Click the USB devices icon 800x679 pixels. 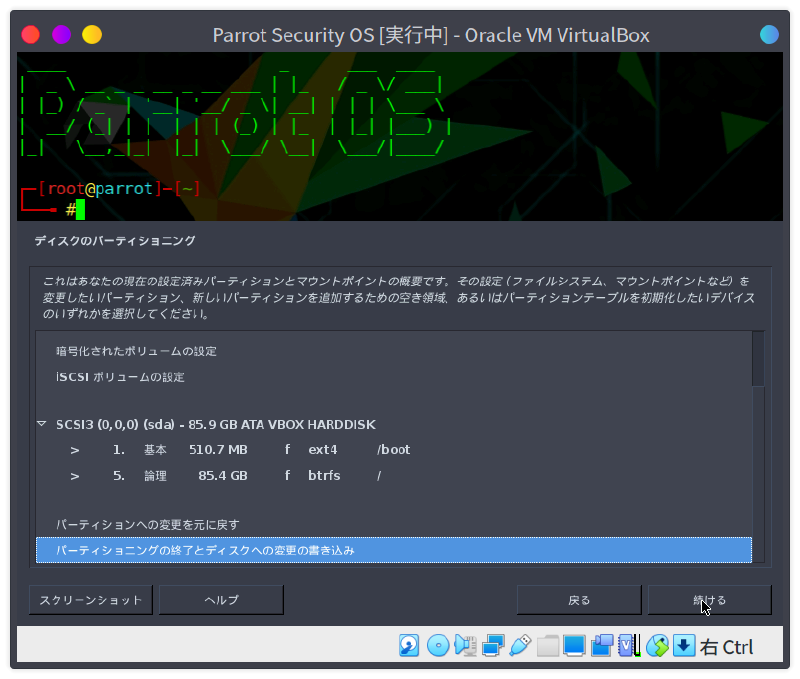(519, 646)
